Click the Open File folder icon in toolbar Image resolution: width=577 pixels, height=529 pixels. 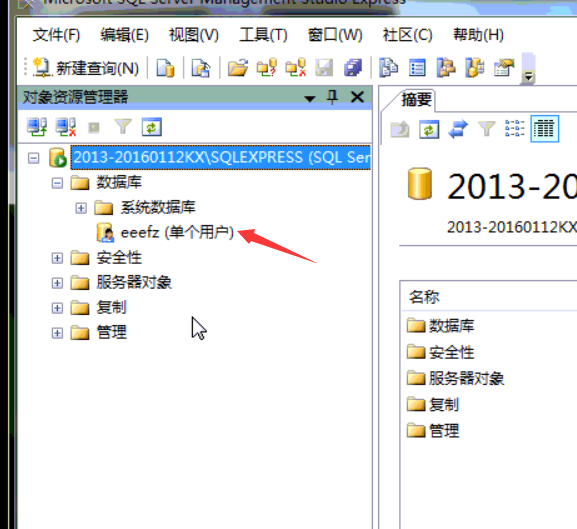(x=237, y=68)
